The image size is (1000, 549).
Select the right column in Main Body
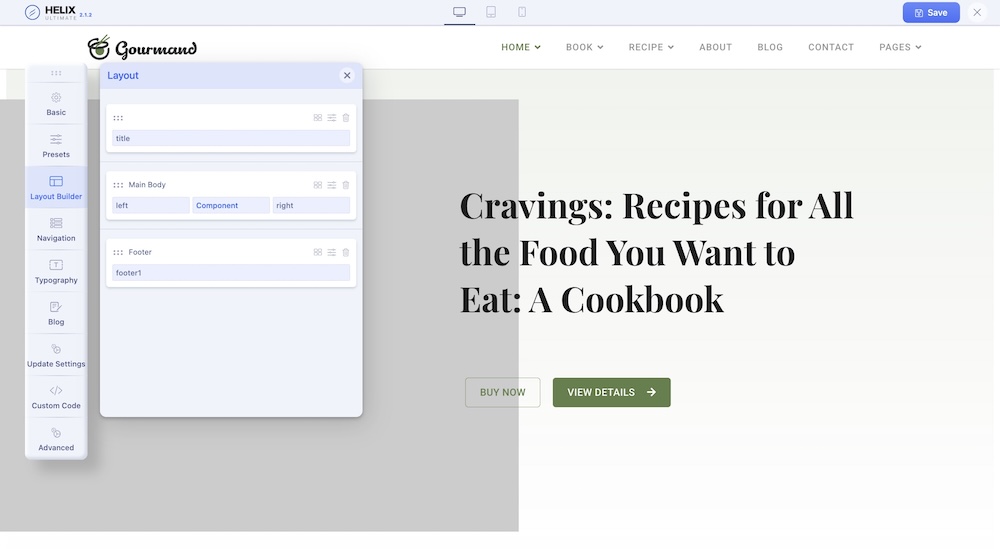pyautogui.click(x=311, y=205)
